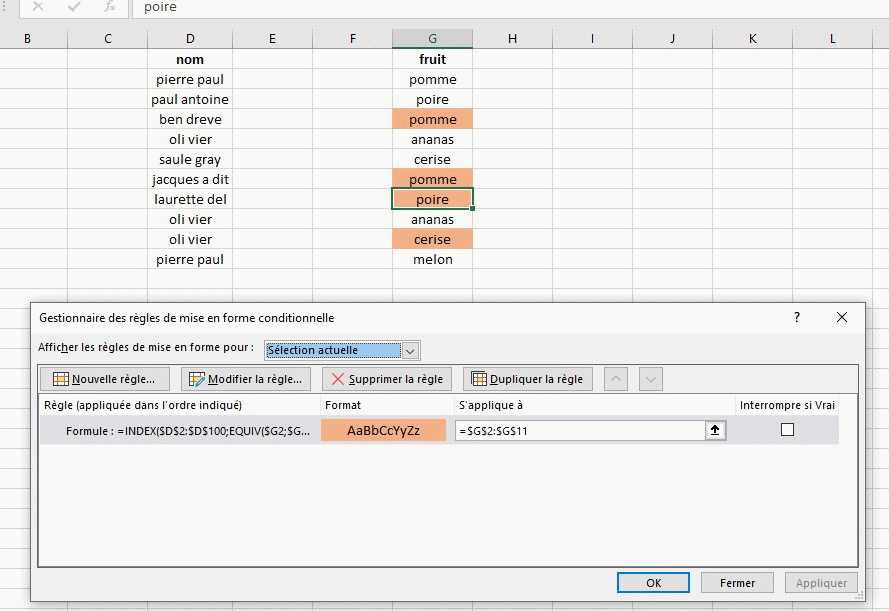Click the fruit header cell
The width and height of the screenshot is (889, 611).
(x=432, y=59)
